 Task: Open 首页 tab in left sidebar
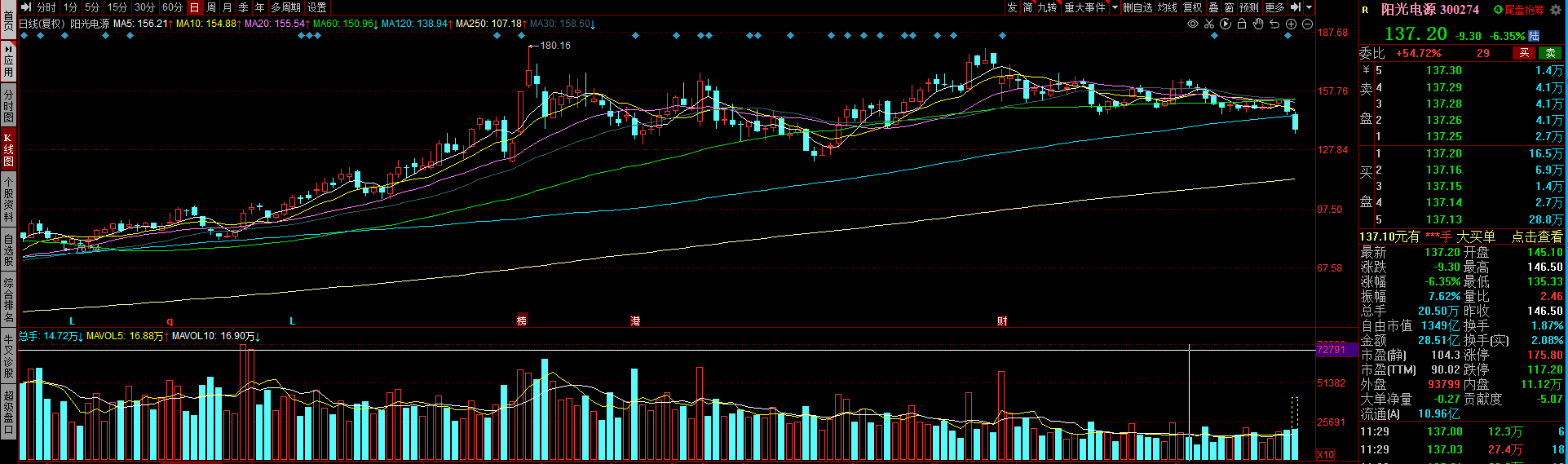coord(8,20)
